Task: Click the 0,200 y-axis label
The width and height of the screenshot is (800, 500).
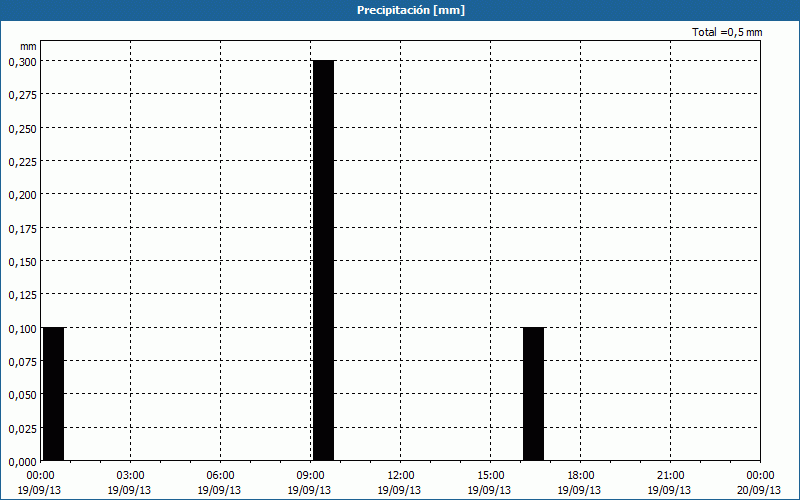Action: pyautogui.click(x=22, y=195)
